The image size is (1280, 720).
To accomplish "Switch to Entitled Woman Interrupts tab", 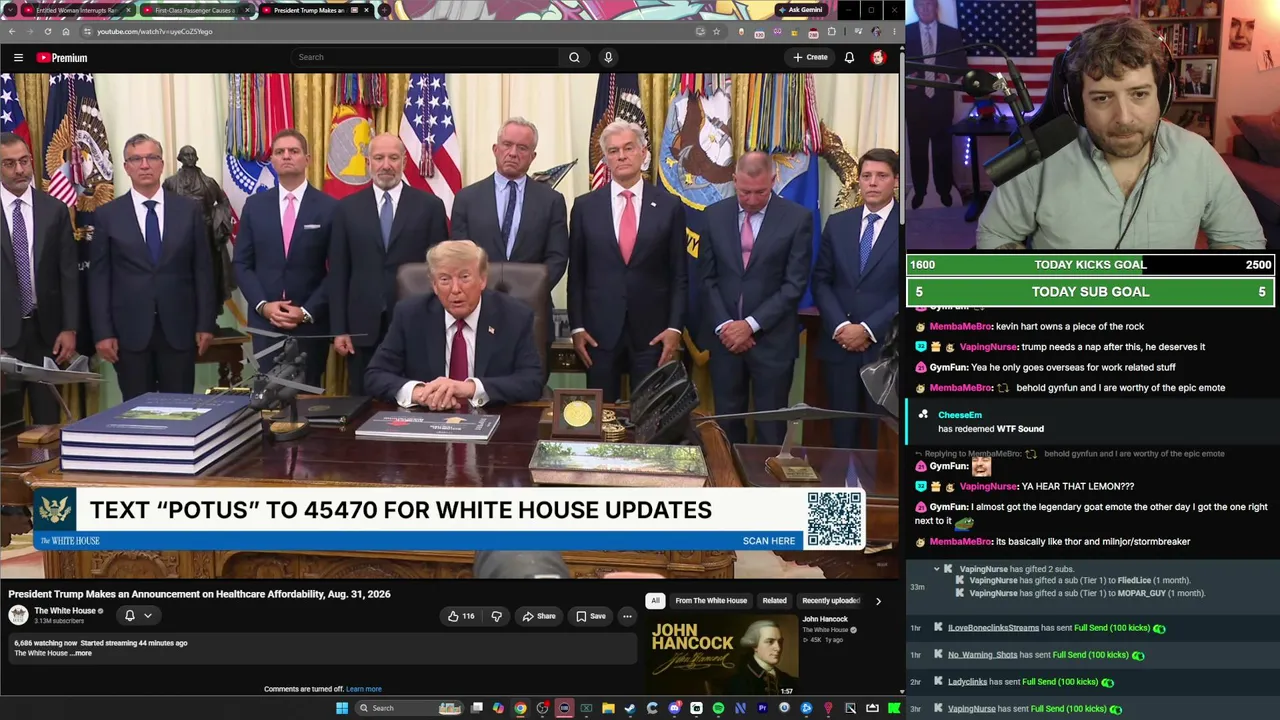I will click(76, 10).
